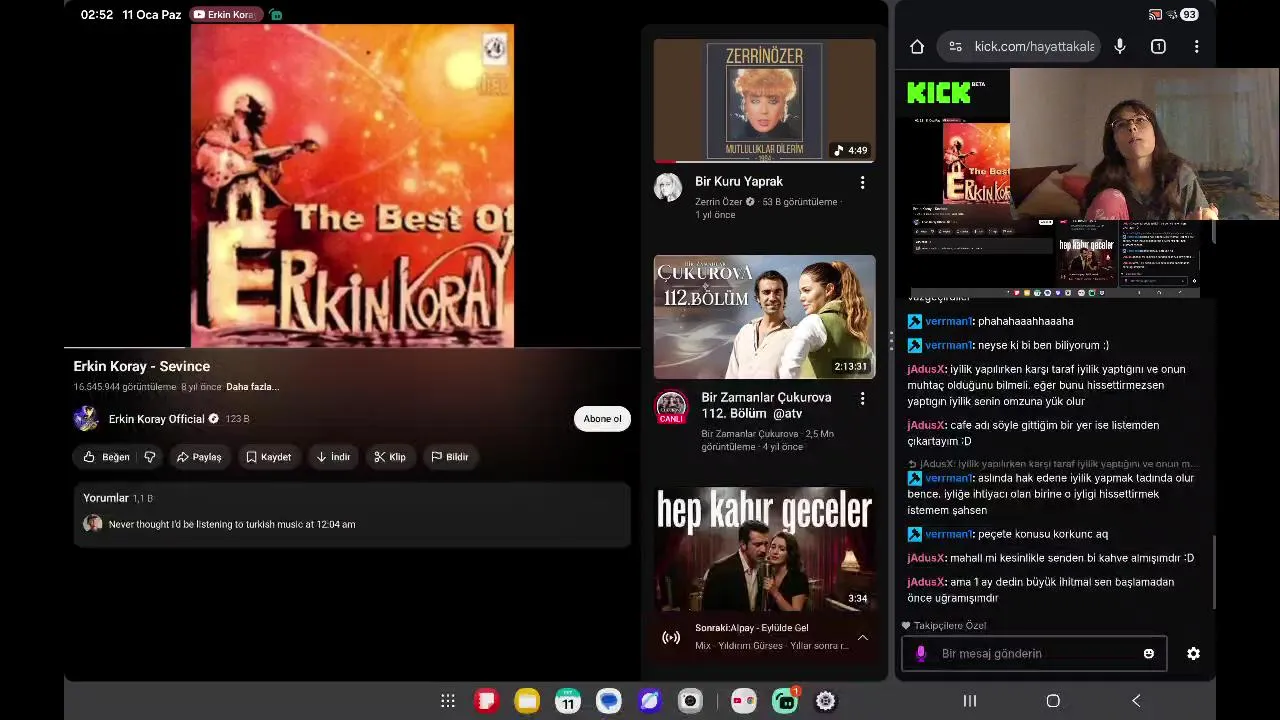Open options for Bir Zamanlar Çukurova video

(x=862, y=398)
